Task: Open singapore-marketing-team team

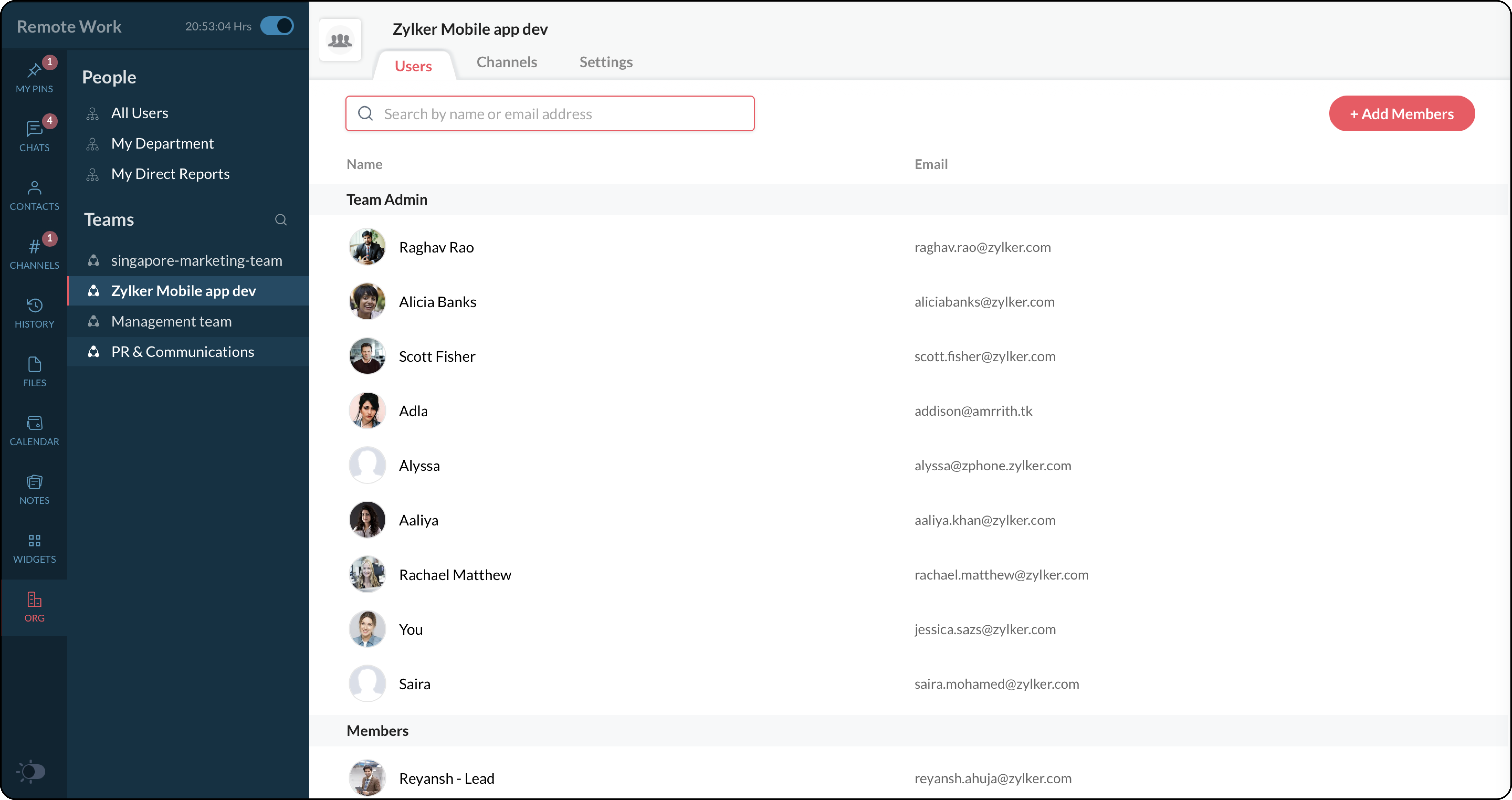Action: (x=188, y=260)
